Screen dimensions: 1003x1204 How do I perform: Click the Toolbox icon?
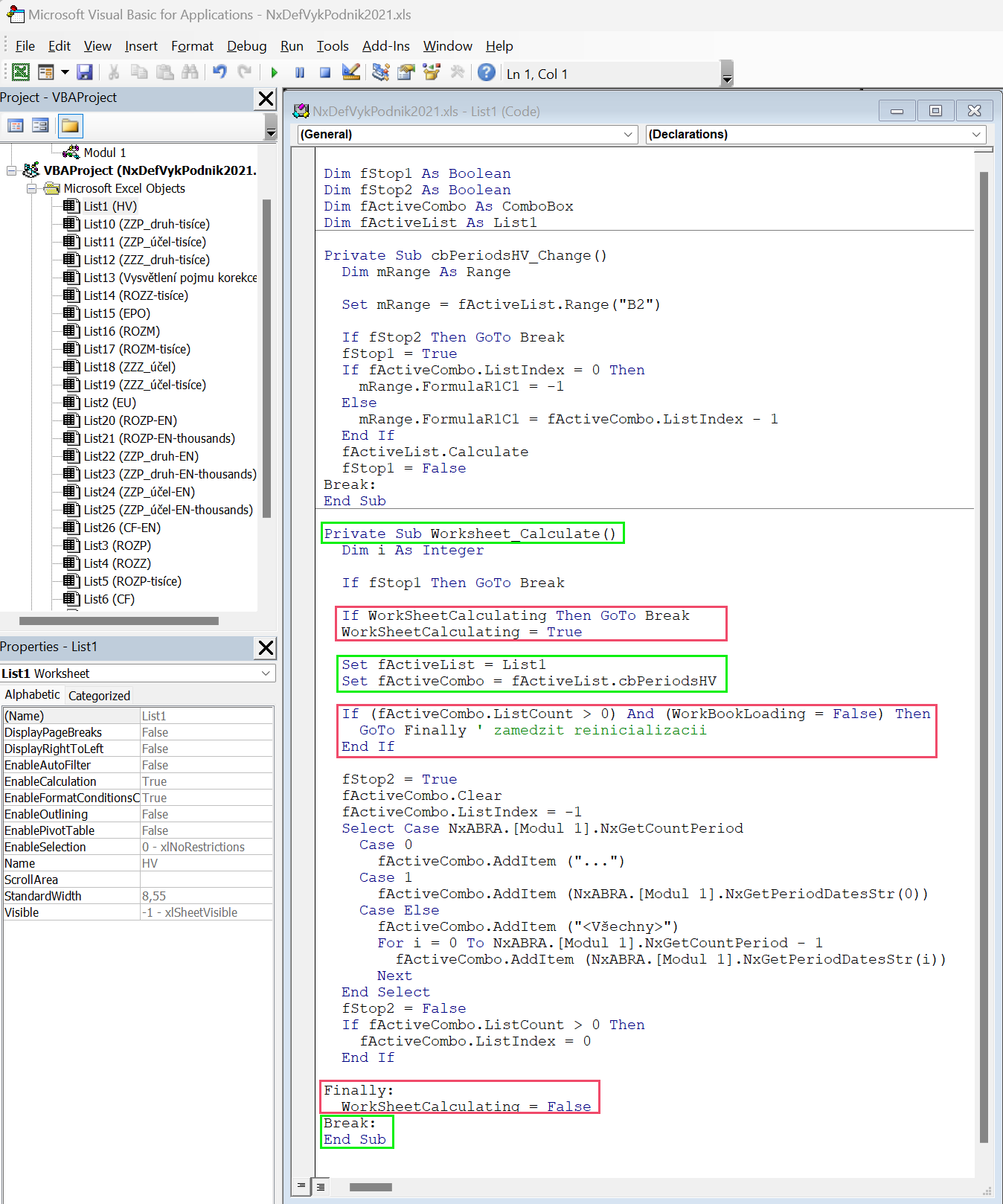[x=458, y=72]
